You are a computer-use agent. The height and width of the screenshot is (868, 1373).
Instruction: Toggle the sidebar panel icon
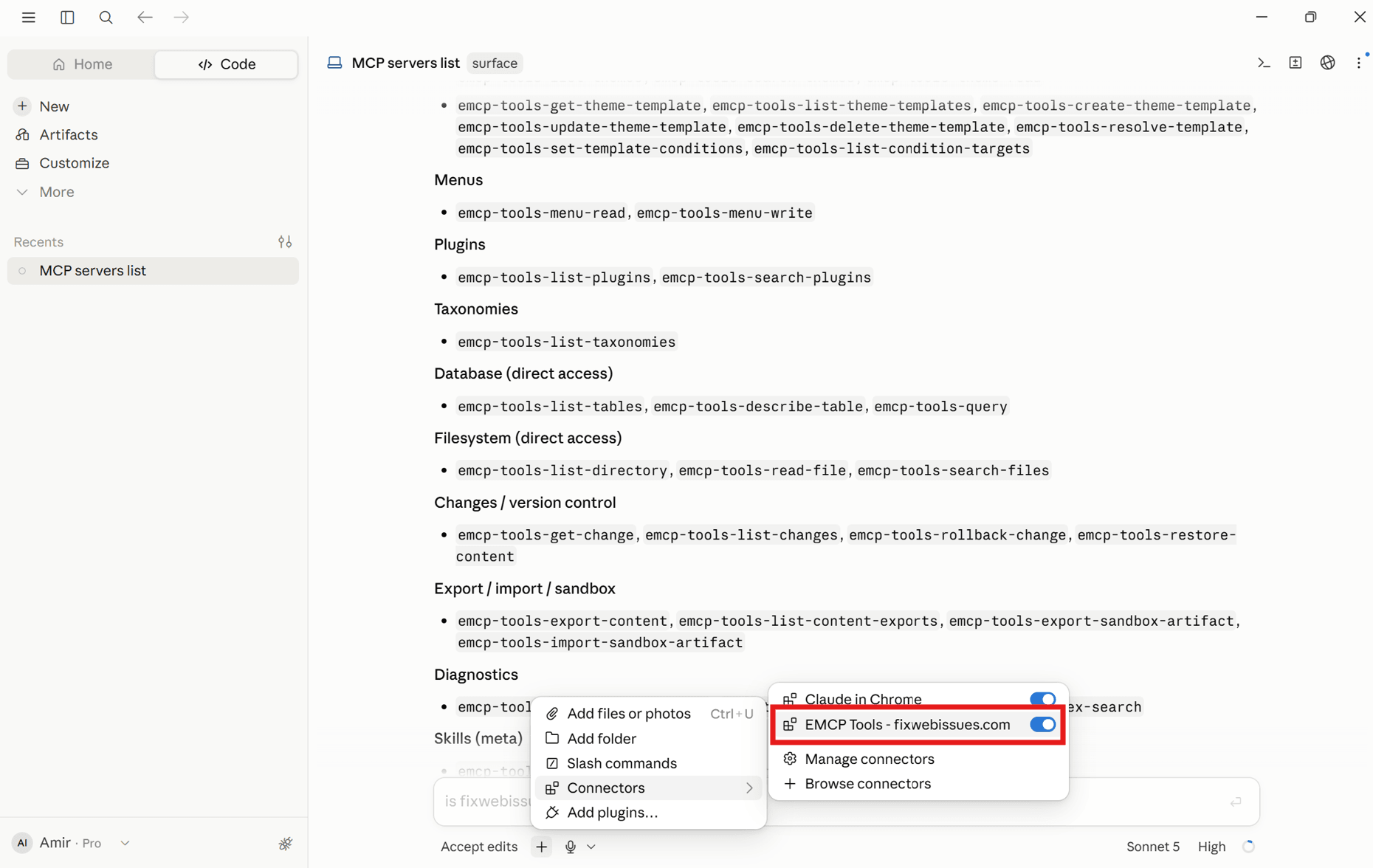67,17
